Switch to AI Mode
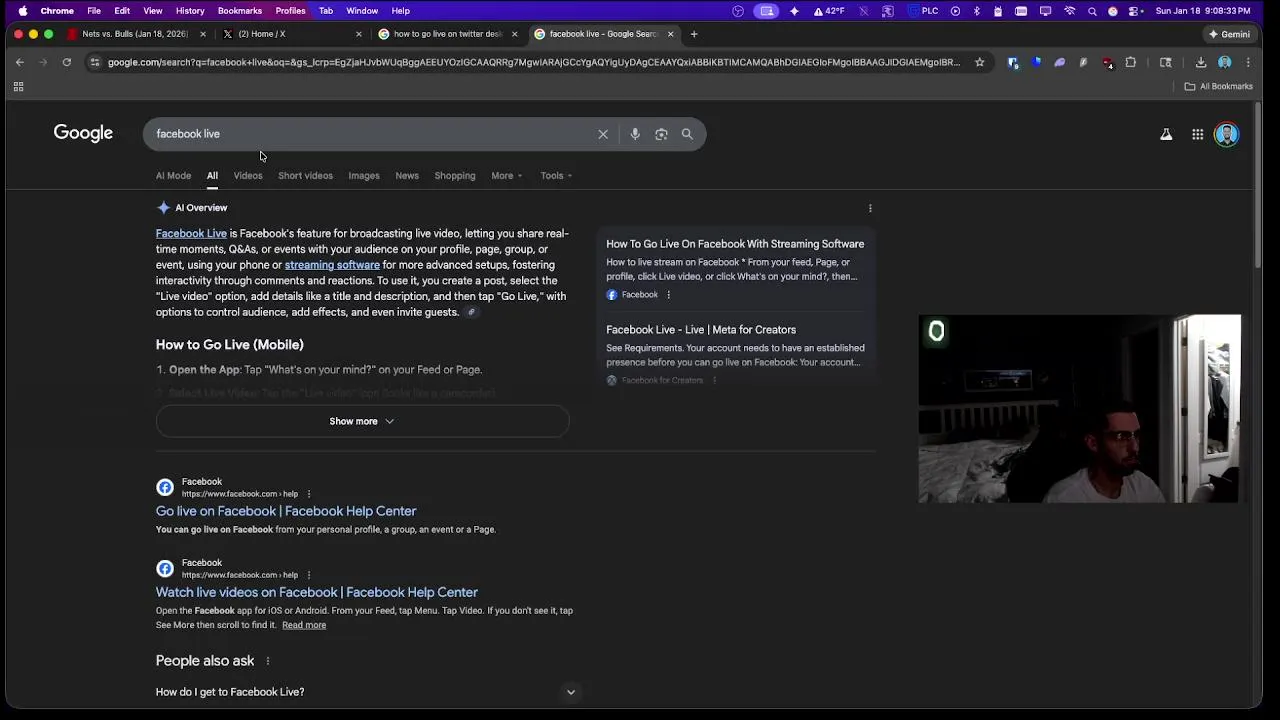 tap(173, 176)
